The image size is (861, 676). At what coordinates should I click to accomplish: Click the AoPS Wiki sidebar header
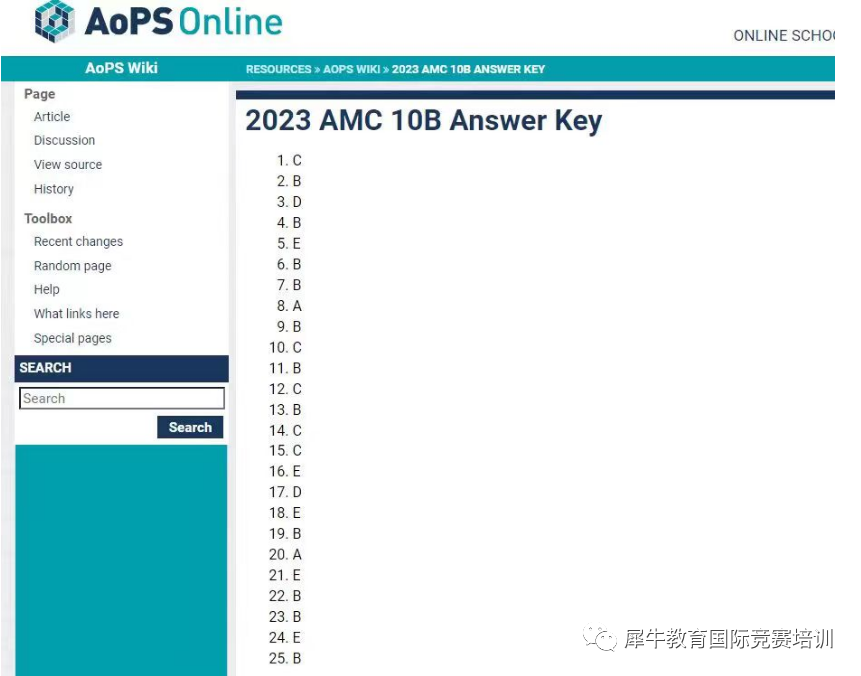coord(121,68)
